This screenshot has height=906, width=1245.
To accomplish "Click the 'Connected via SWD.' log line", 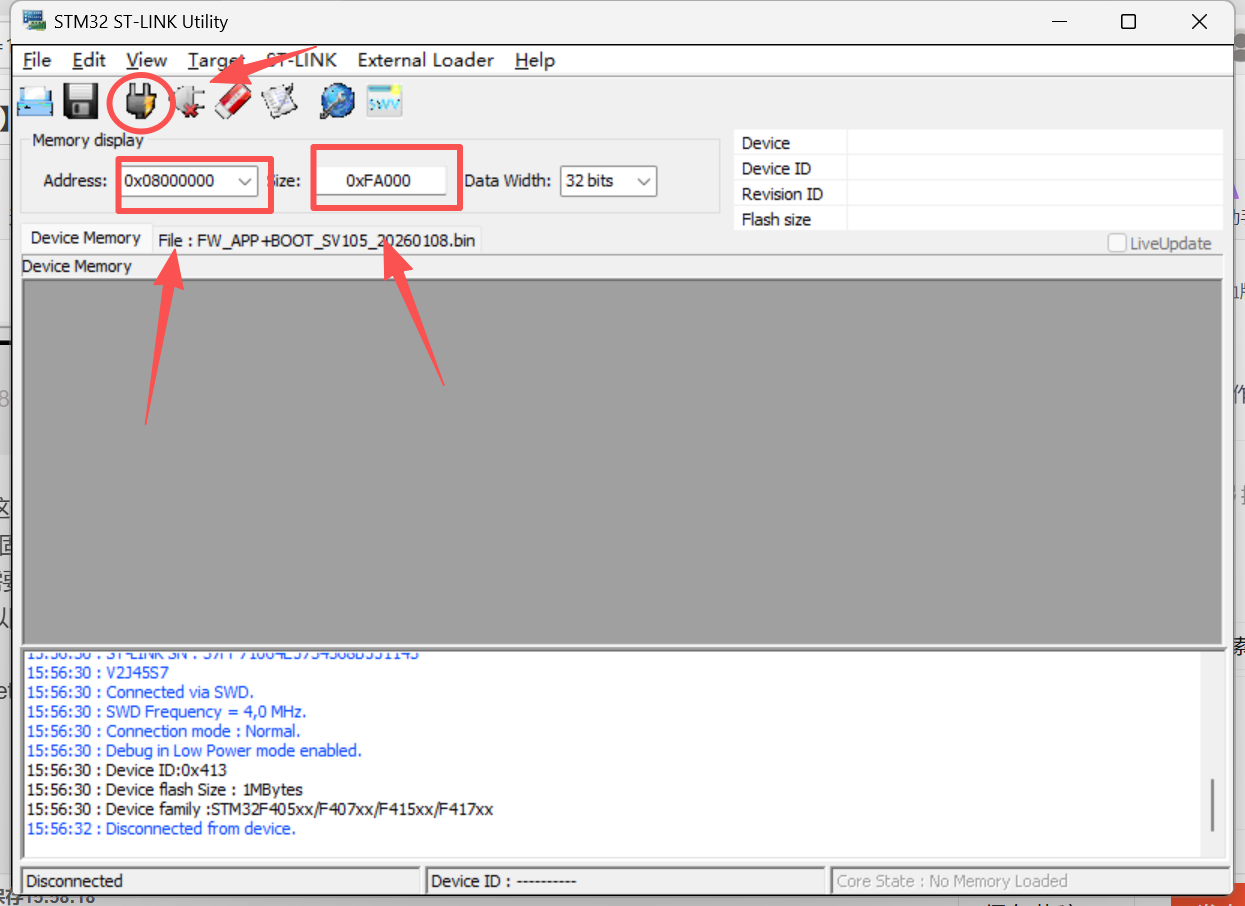I will click(140, 692).
